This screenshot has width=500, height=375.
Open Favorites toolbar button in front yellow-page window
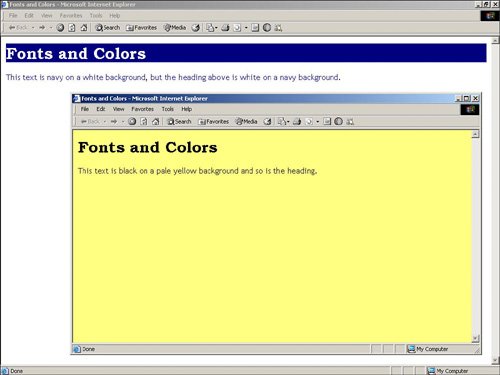tap(214, 122)
